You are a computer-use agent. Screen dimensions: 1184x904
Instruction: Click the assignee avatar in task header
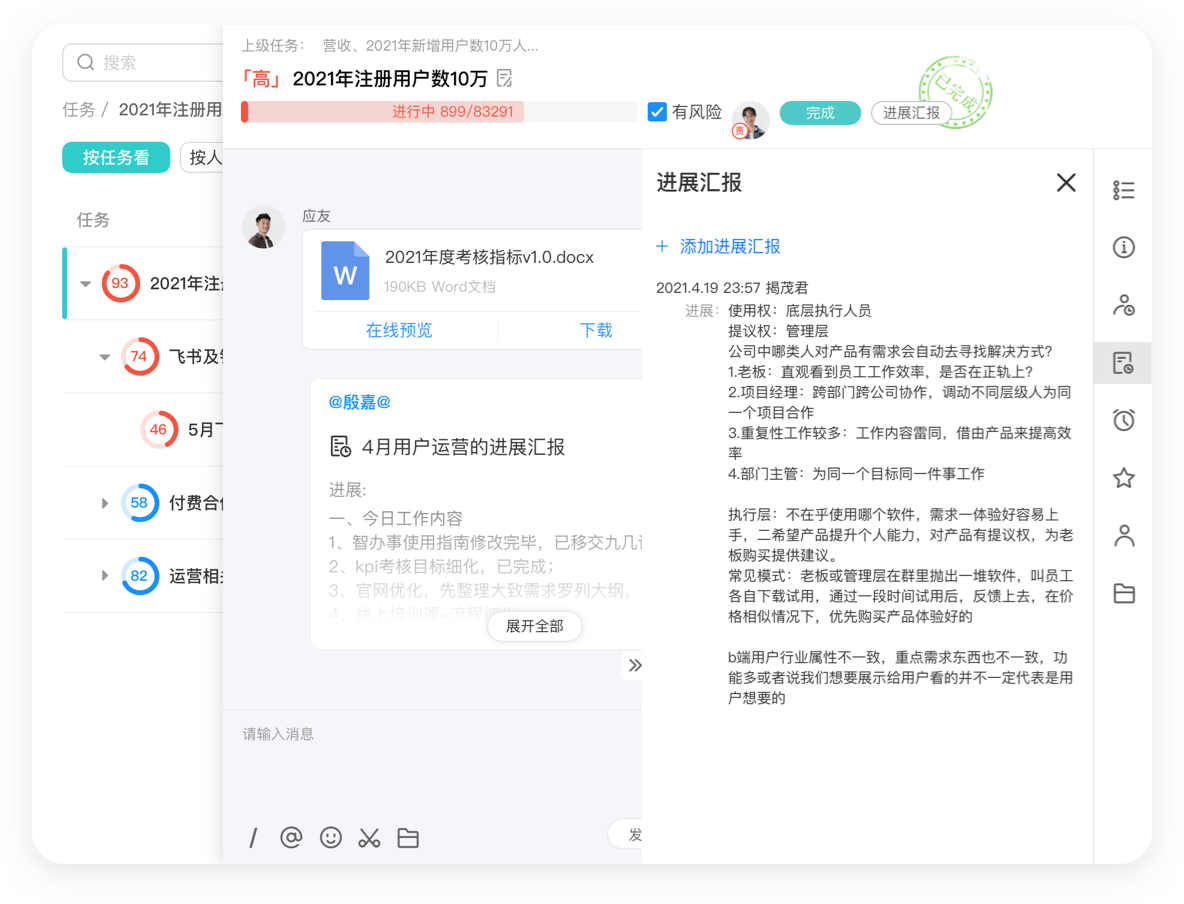coord(750,119)
